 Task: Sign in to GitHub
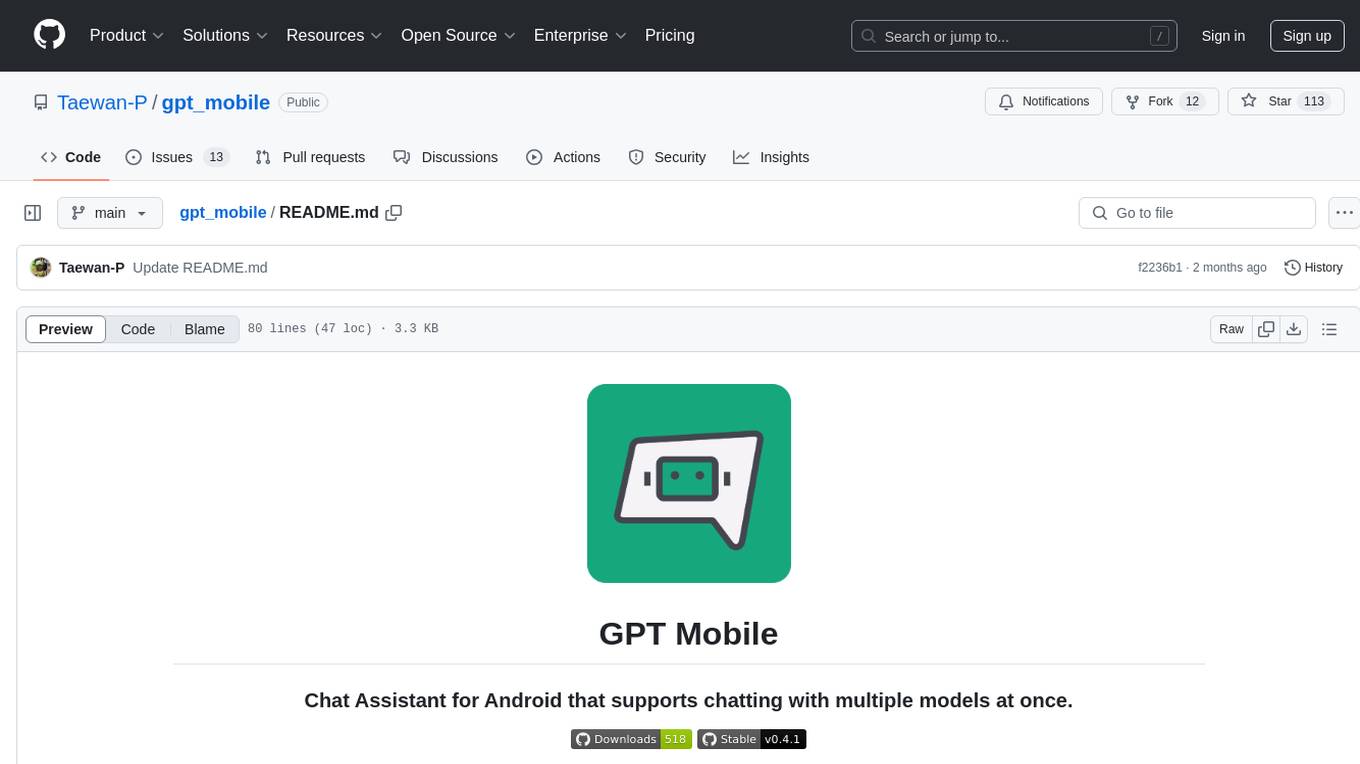pyautogui.click(x=1223, y=36)
